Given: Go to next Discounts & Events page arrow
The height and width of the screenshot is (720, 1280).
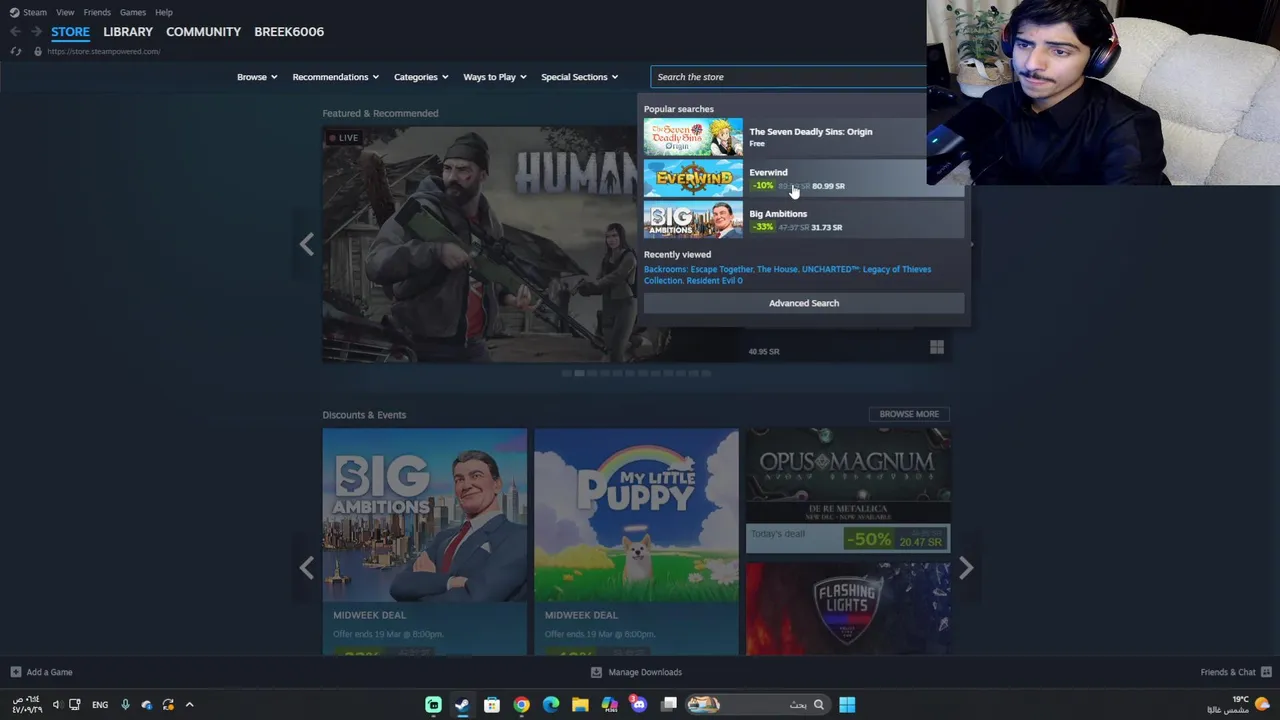Looking at the screenshot, I should 966,568.
